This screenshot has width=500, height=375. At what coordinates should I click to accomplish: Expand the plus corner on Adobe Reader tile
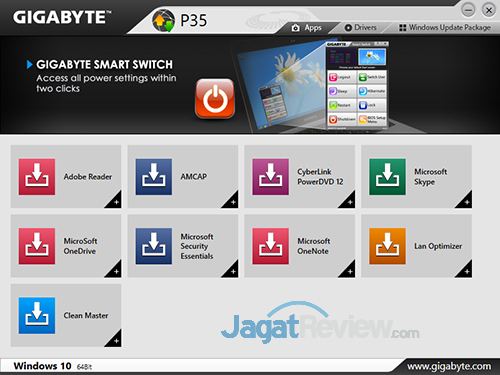pyautogui.click(x=115, y=201)
